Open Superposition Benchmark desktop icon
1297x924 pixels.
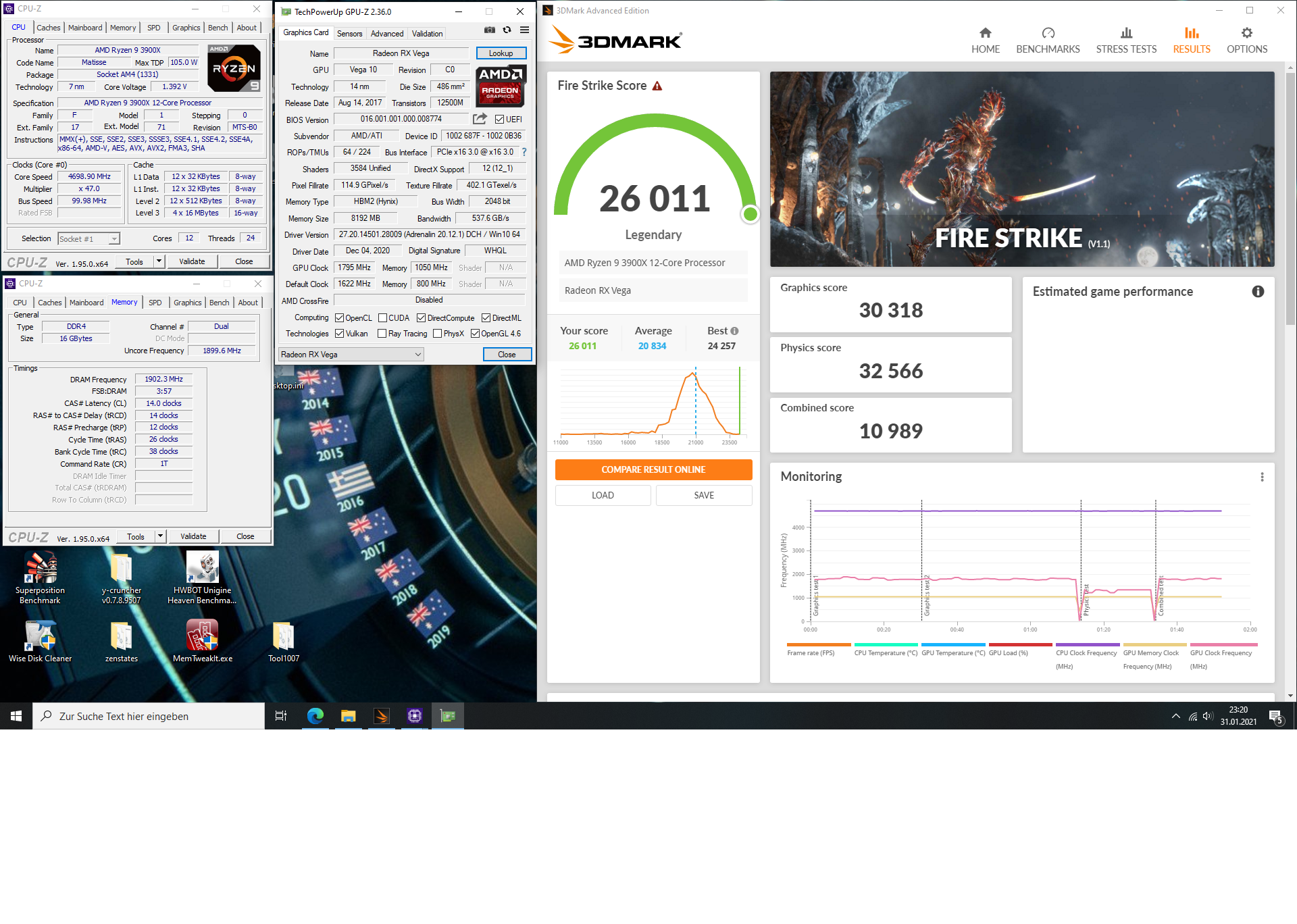click(40, 578)
